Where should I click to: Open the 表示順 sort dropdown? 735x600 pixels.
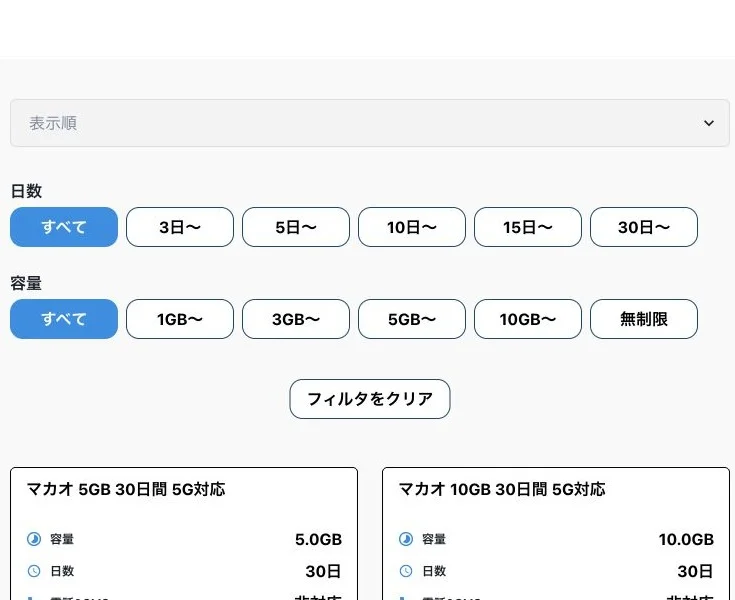tap(369, 123)
